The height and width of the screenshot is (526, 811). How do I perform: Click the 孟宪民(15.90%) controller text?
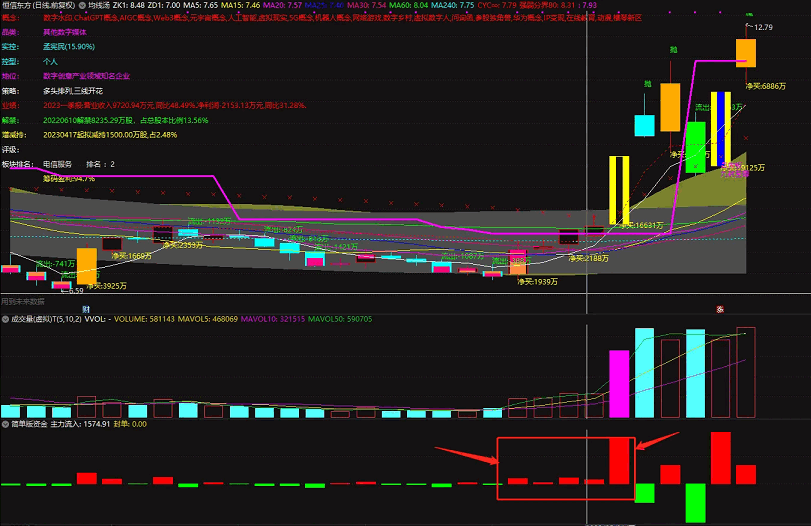(x=69, y=47)
